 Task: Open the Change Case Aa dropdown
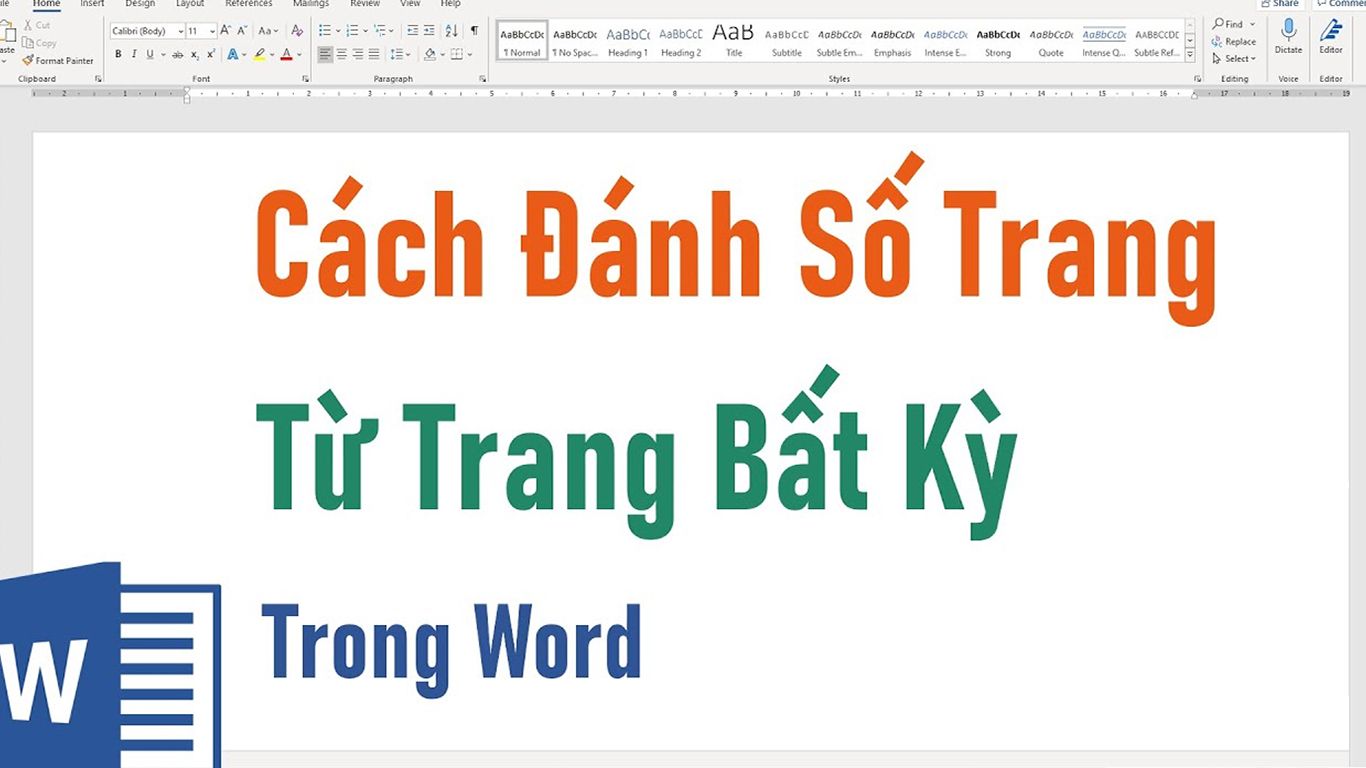(x=269, y=31)
